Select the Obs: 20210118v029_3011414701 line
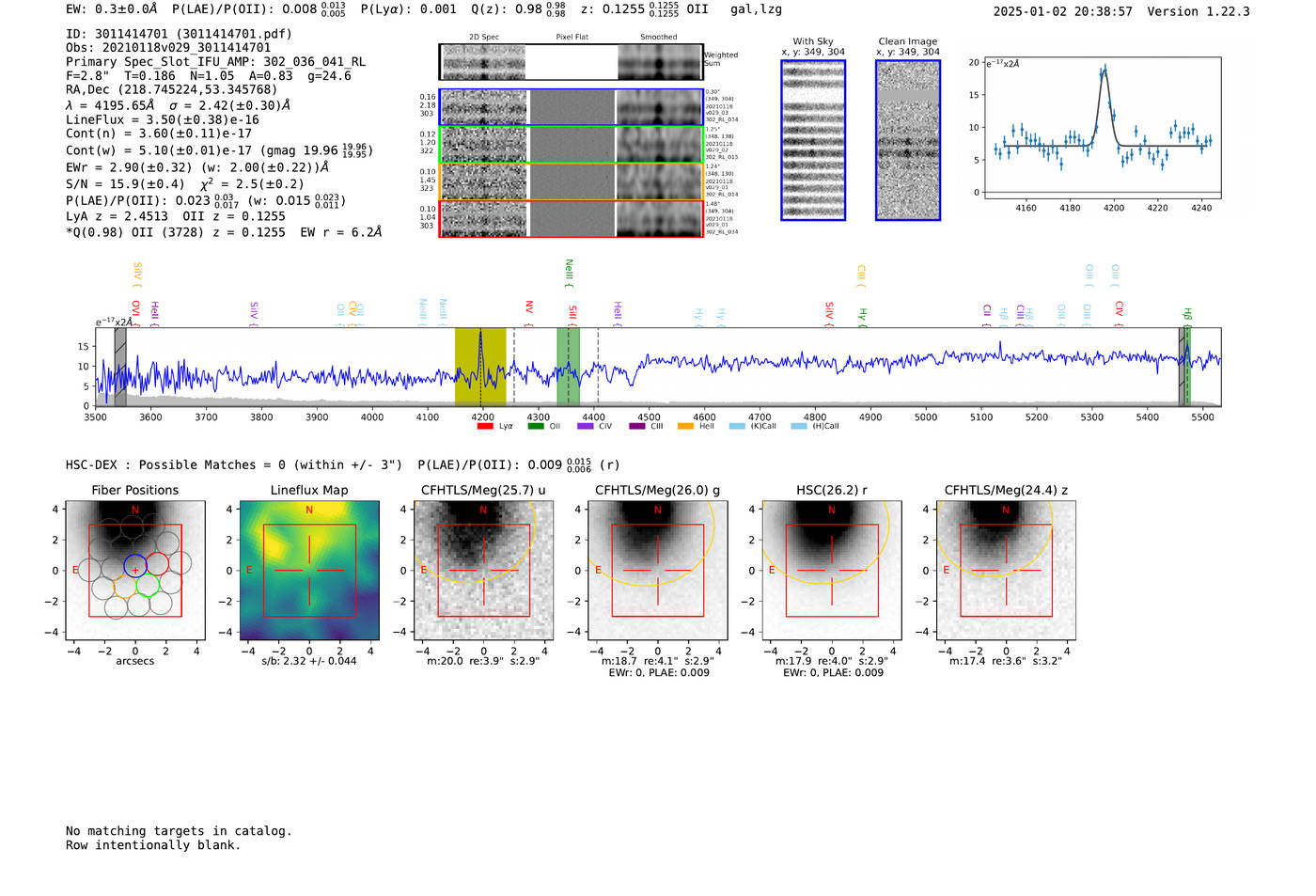Image resolution: width=1316 pixels, height=896 pixels. pyautogui.click(x=168, y=48)
